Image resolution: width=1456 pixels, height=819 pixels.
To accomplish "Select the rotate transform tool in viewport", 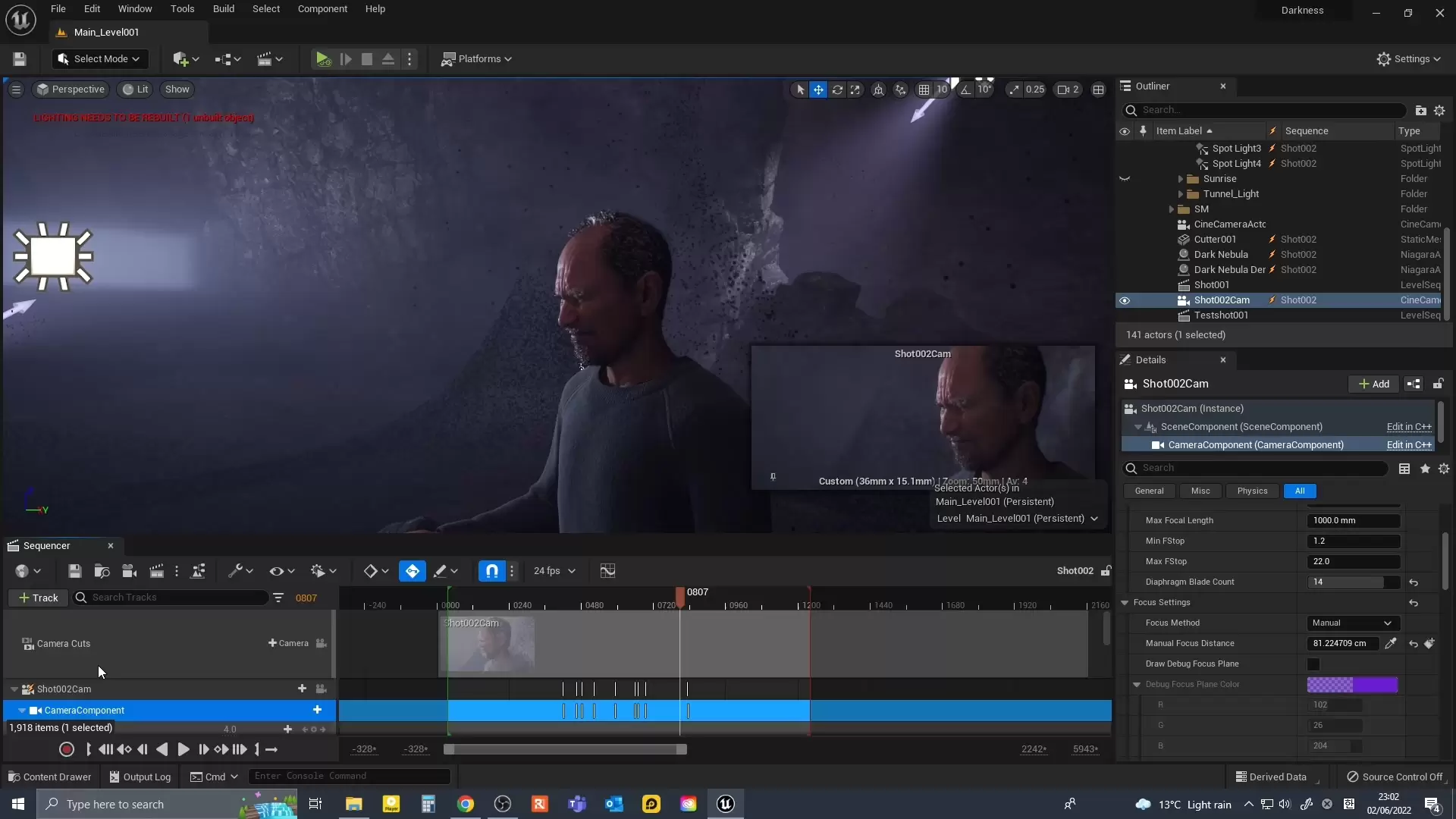I will tap(837, 89).
